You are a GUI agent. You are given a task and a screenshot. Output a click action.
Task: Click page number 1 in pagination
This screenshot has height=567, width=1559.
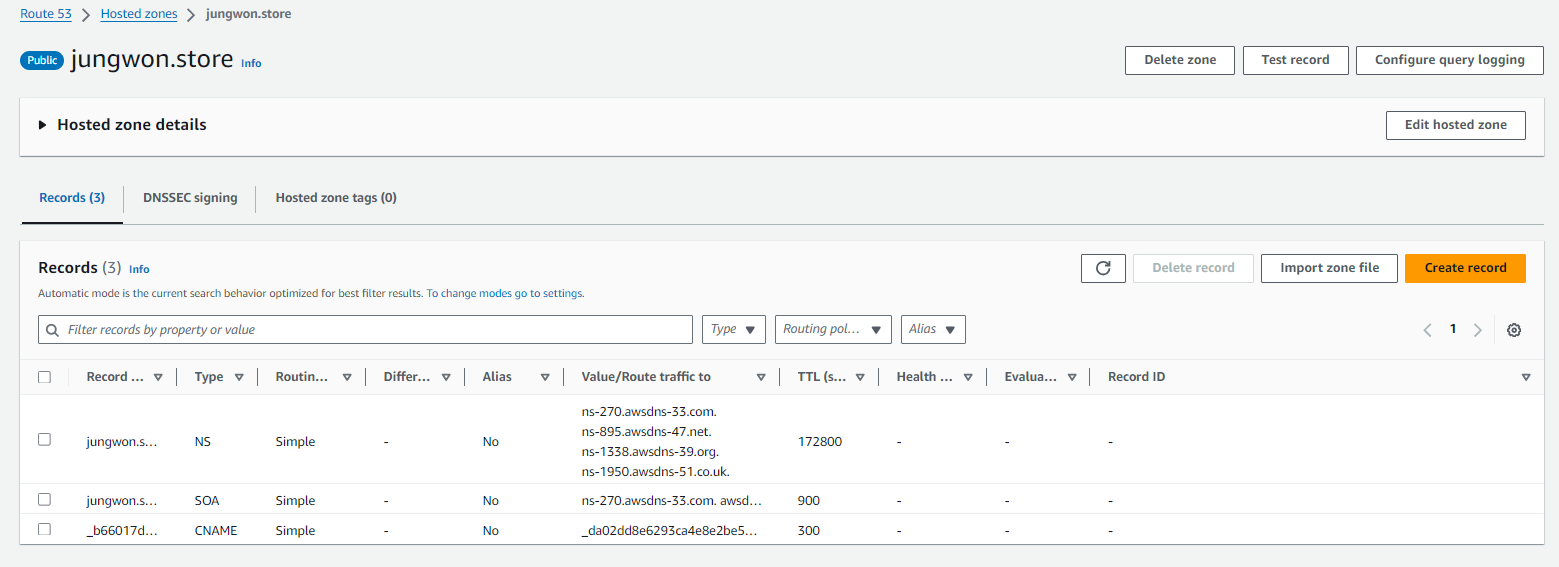1453,329
